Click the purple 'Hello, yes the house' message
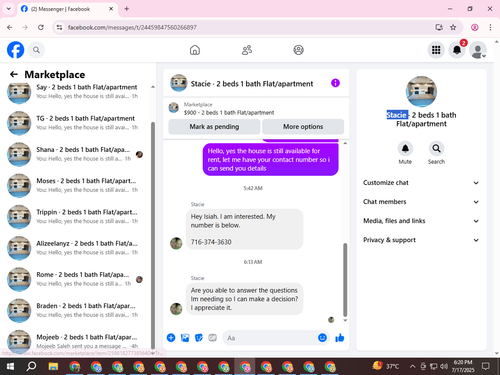The height and width of the screenshot is (375, 500). click(270, 159)
